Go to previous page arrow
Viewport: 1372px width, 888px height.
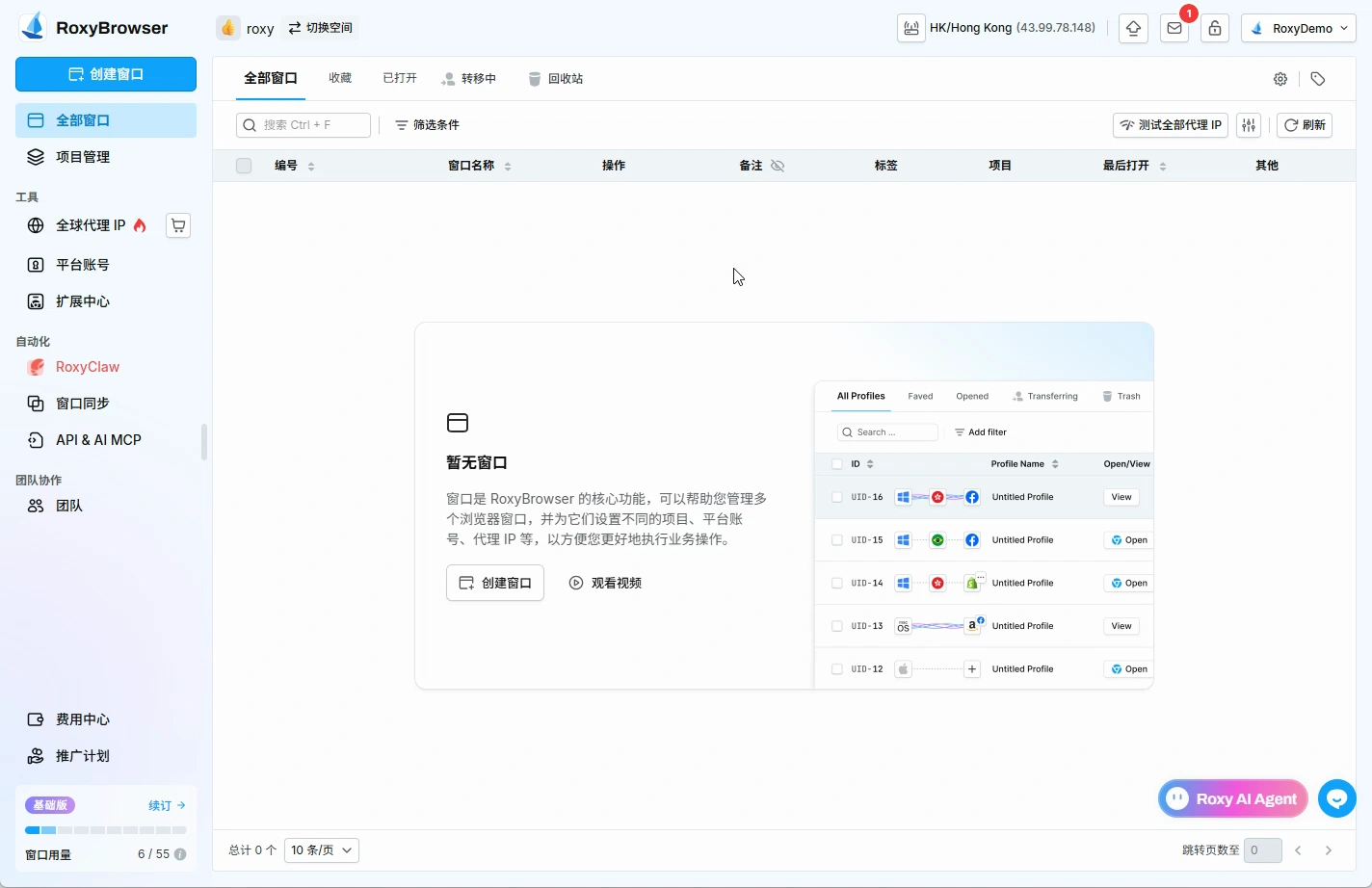click(x=1298, y=850)
